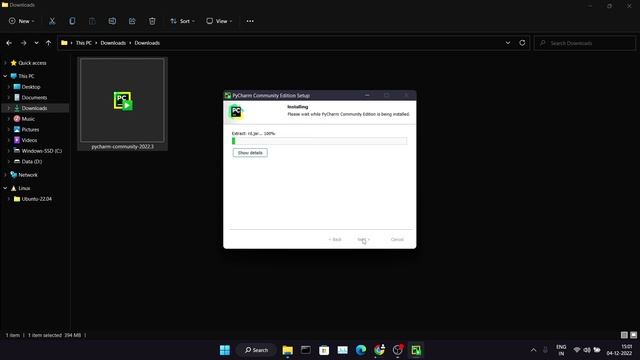The image size is (640, 360).
Task: Click the Paste icon in File Explorer toolbar
Action: pyautogui.click(x=92, y=21)
